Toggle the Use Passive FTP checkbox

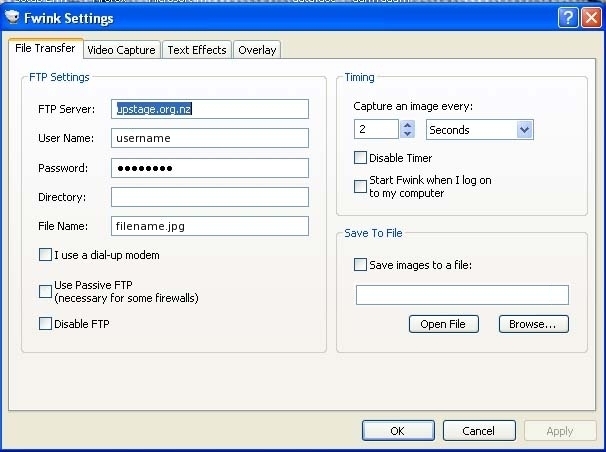(x=45, y=291)
